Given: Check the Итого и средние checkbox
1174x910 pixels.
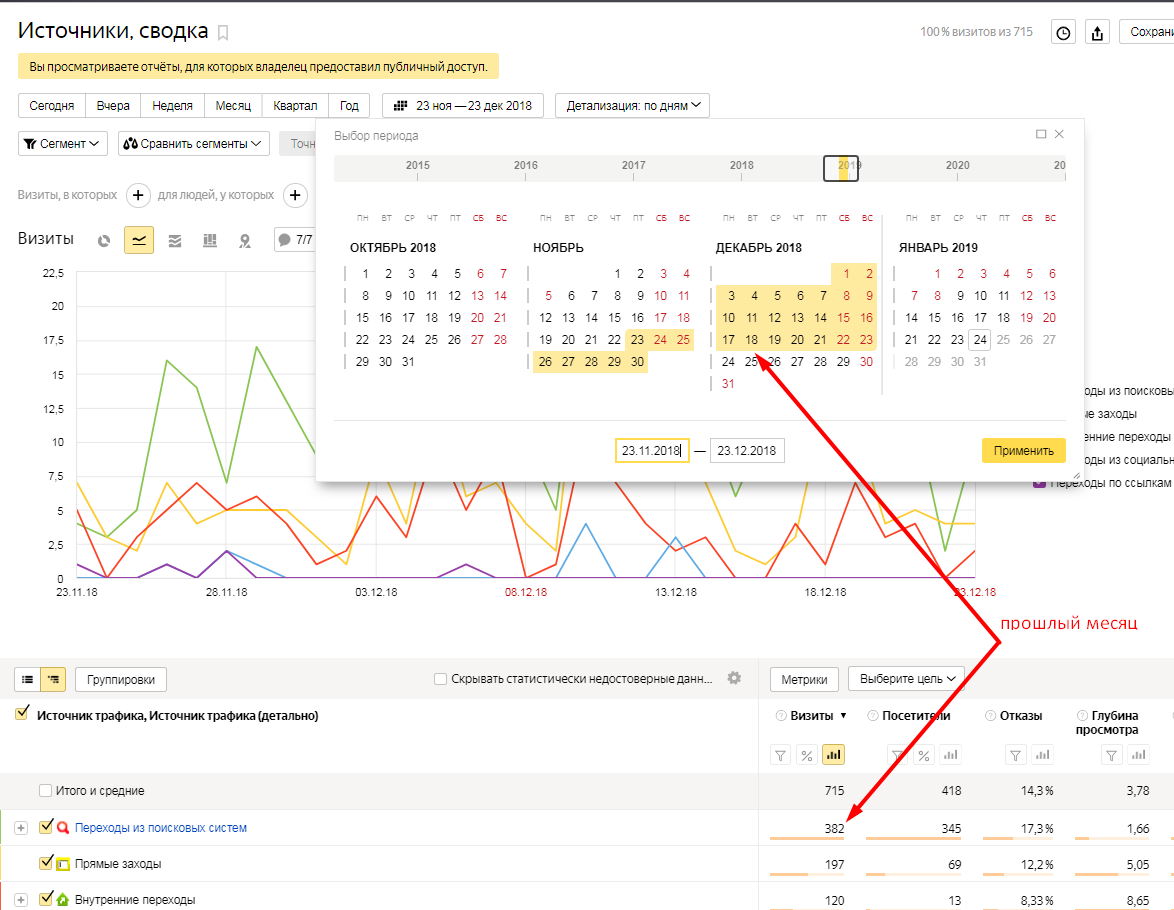Looking at the screenshot, I should pos(45,790).
